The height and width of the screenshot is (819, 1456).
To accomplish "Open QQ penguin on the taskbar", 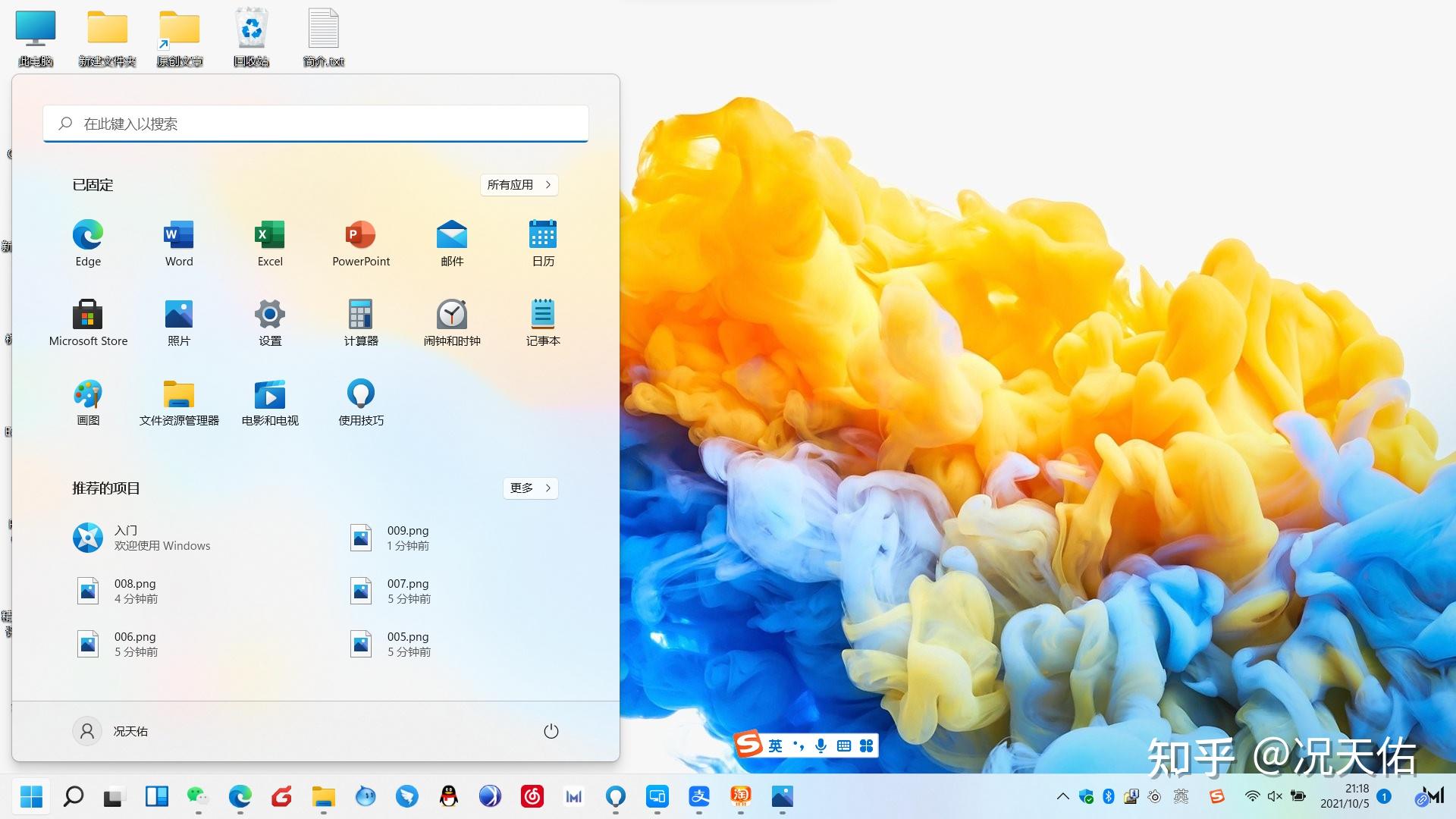I will pos(449,796).
